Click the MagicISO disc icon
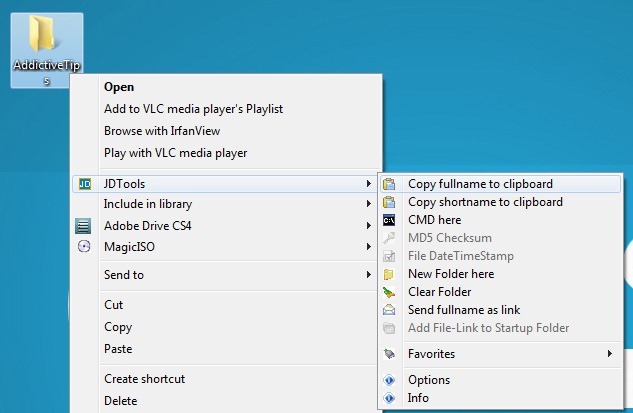 pyautogui.click(x=84, y=246)
